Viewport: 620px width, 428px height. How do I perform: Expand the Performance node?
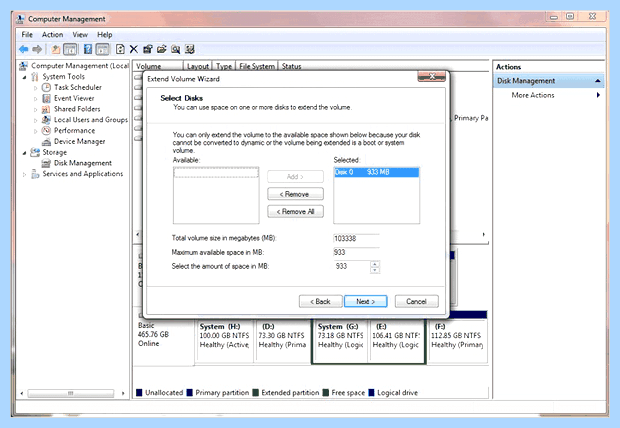(36, 131)
